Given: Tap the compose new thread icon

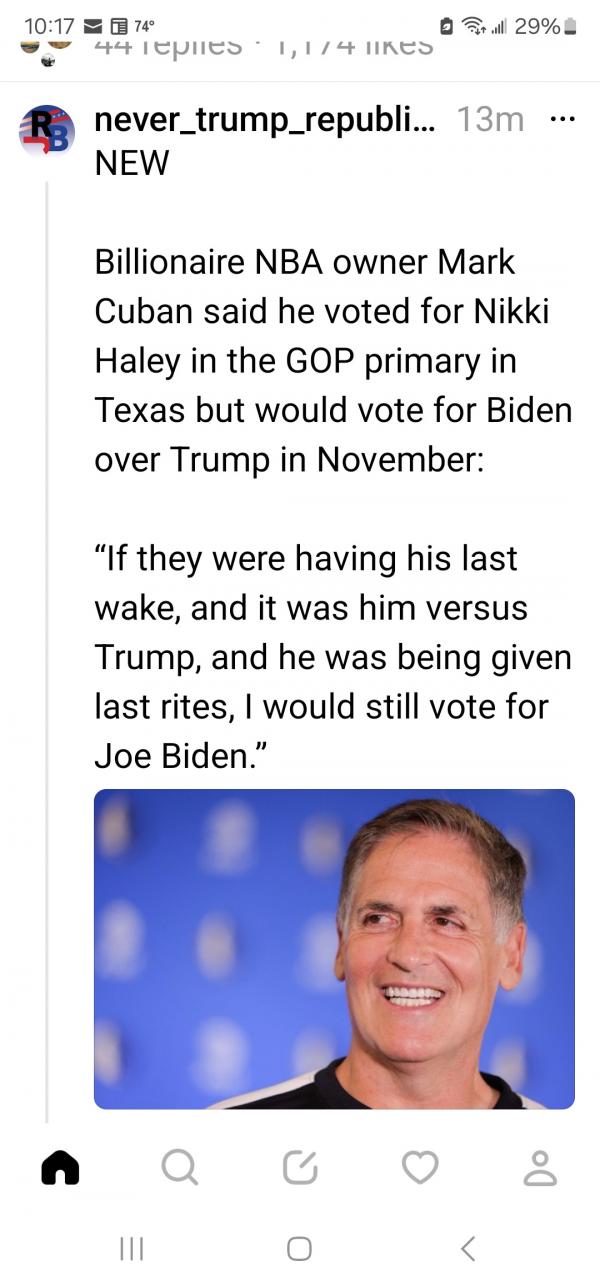Looking at the screenshot, I should 300,1167.
